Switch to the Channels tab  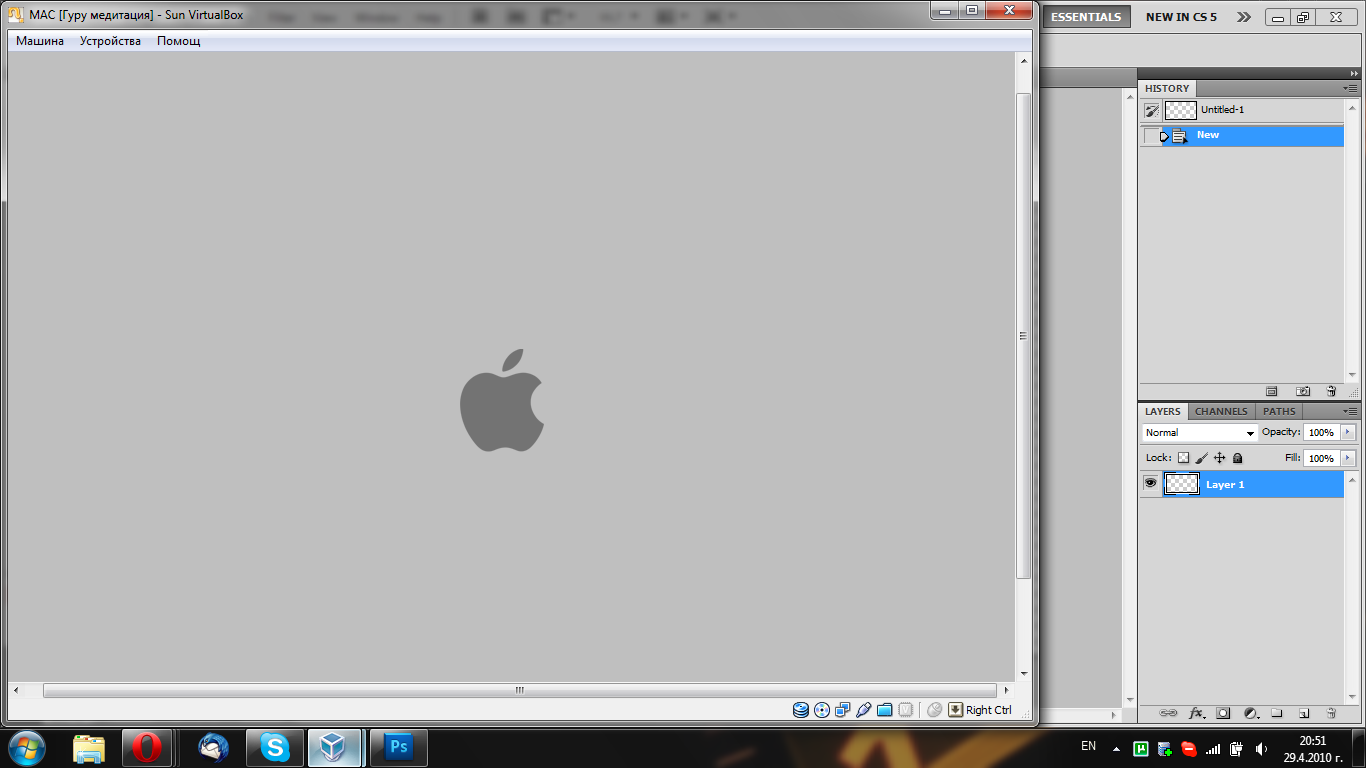point(1221,411)
